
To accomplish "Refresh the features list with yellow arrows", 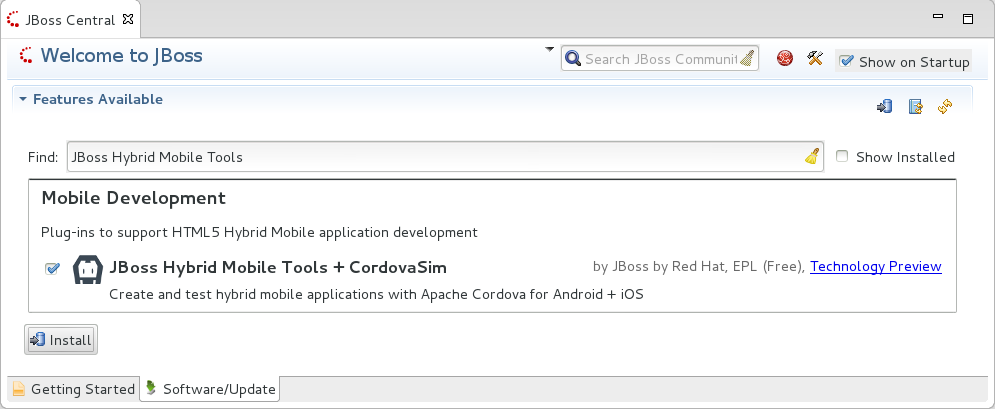I will coord(946,107).
